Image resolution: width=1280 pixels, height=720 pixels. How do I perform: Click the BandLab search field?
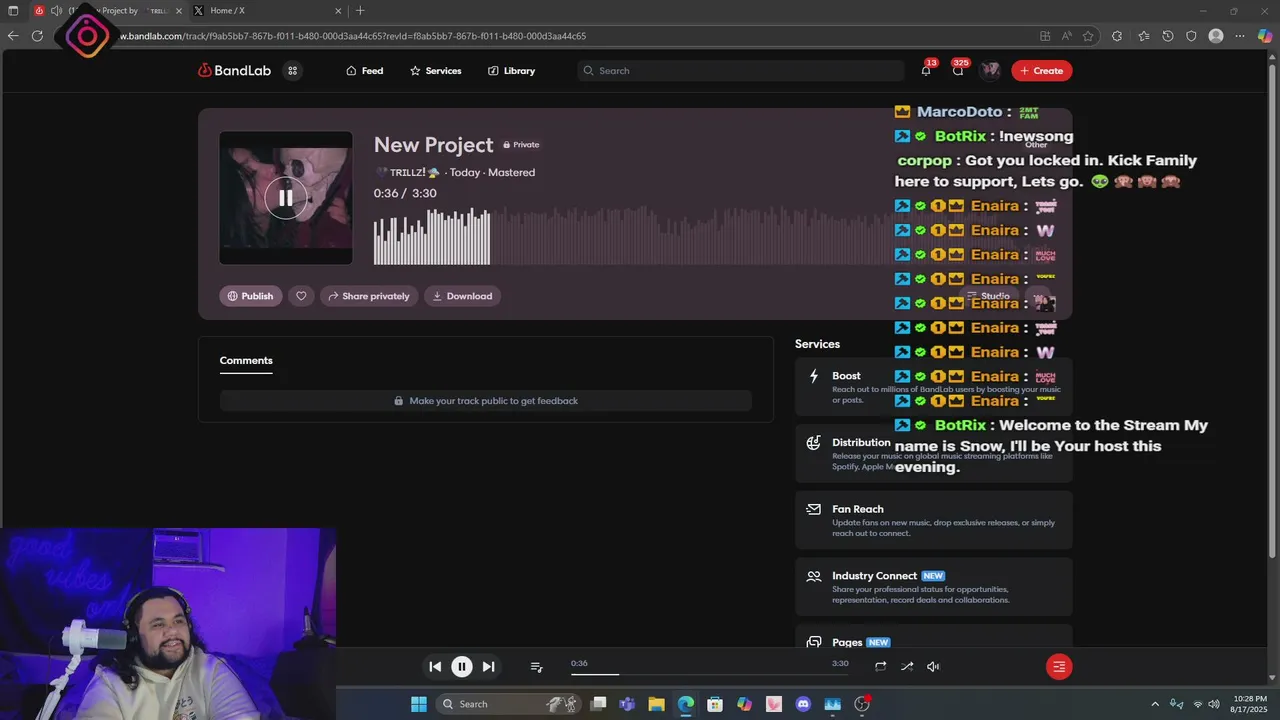(x=740, y=71)
